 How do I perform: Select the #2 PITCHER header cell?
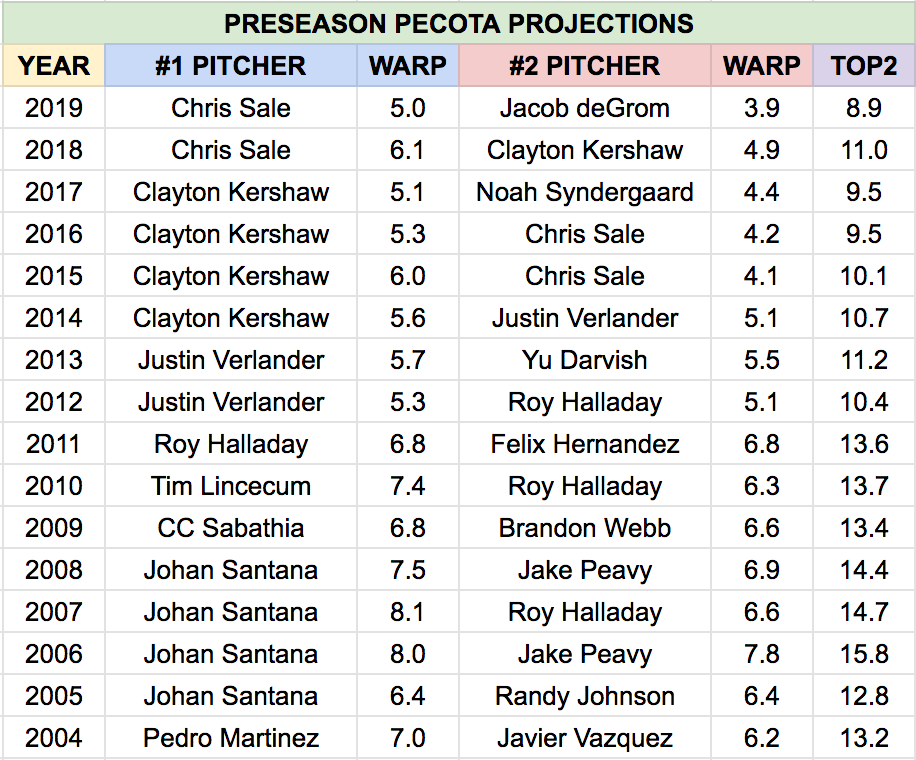tap(585, 66)
